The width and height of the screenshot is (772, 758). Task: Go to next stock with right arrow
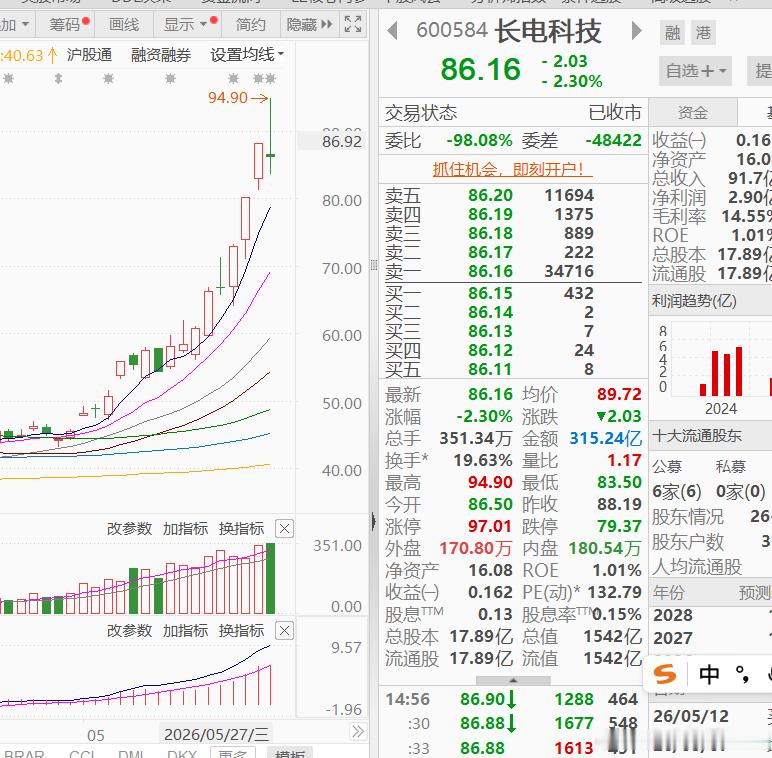[x=637, y=31]
